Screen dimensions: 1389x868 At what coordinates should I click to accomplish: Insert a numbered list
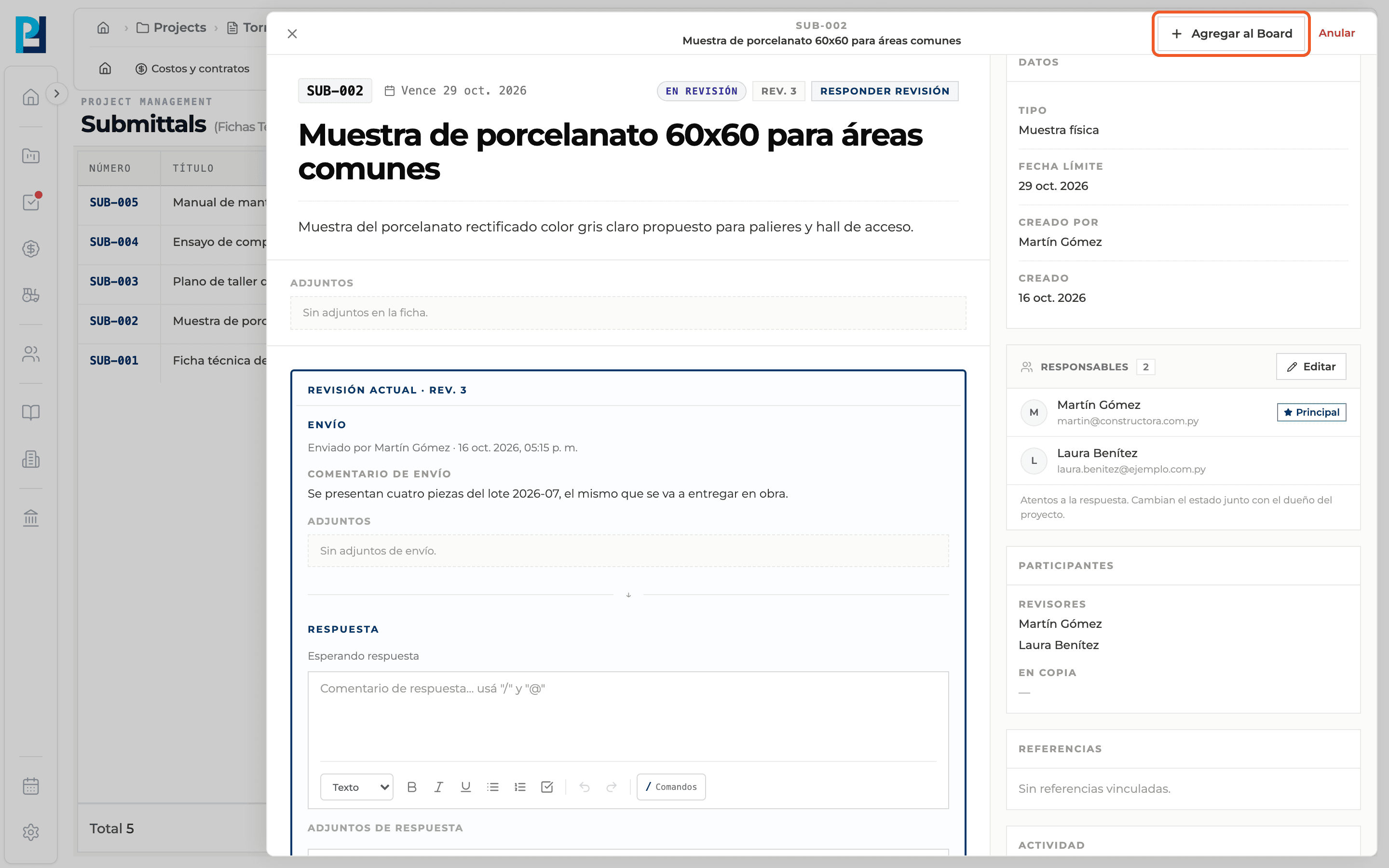(x=520, y=787)
